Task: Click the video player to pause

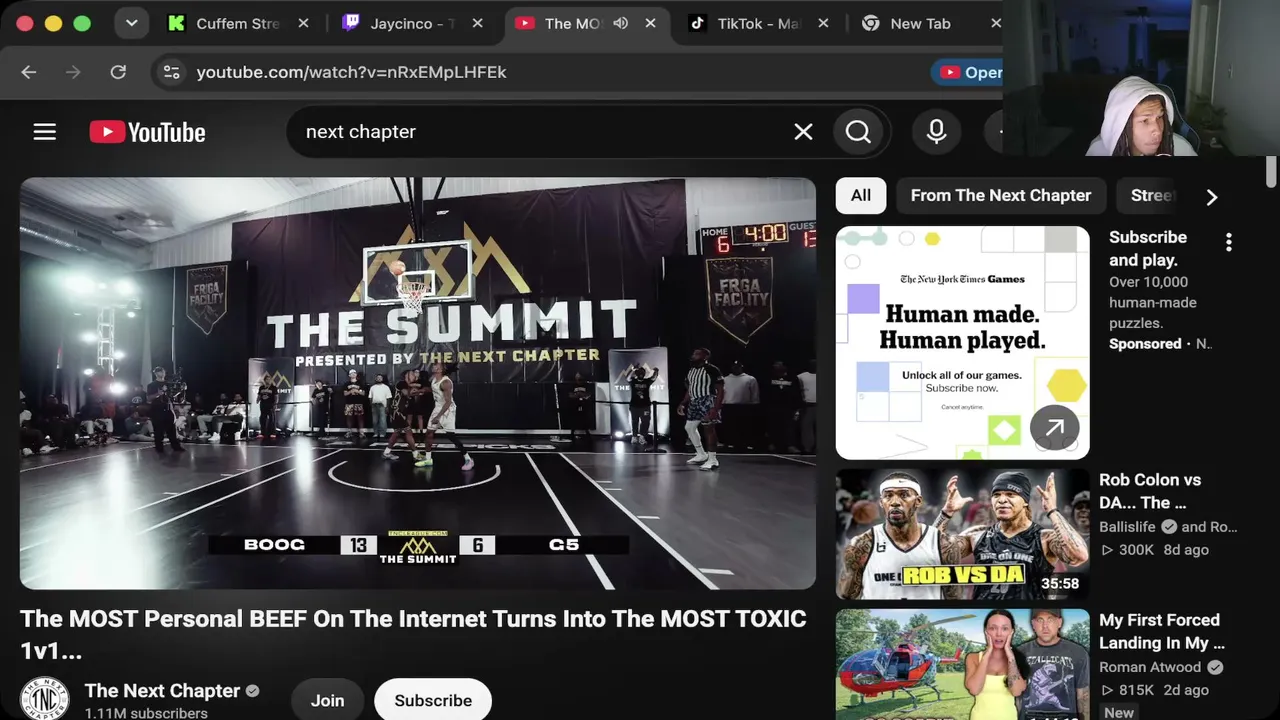Action: (x=418, y=384)
